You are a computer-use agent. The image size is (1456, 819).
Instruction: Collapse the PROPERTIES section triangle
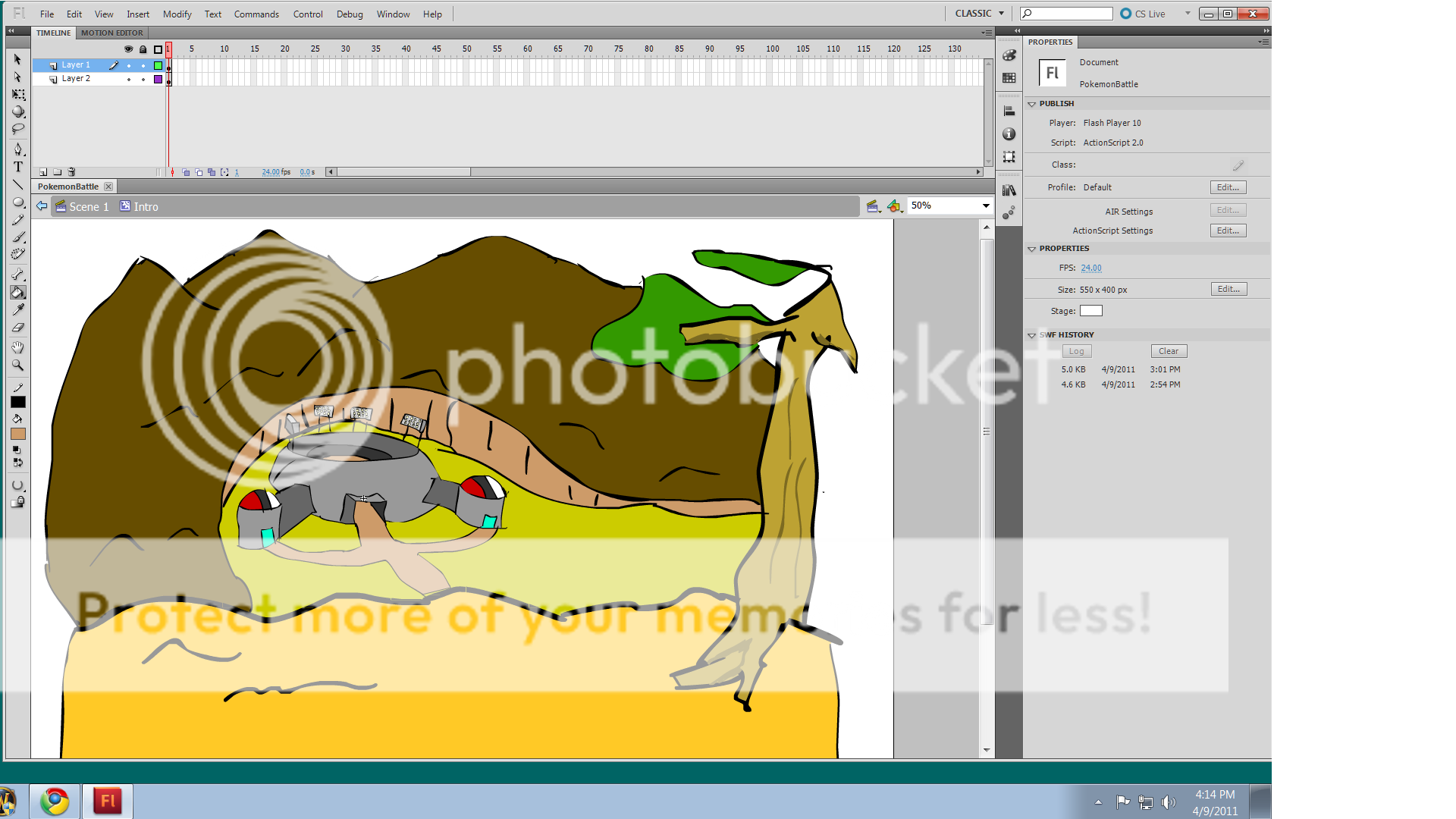pos(1031,249)
